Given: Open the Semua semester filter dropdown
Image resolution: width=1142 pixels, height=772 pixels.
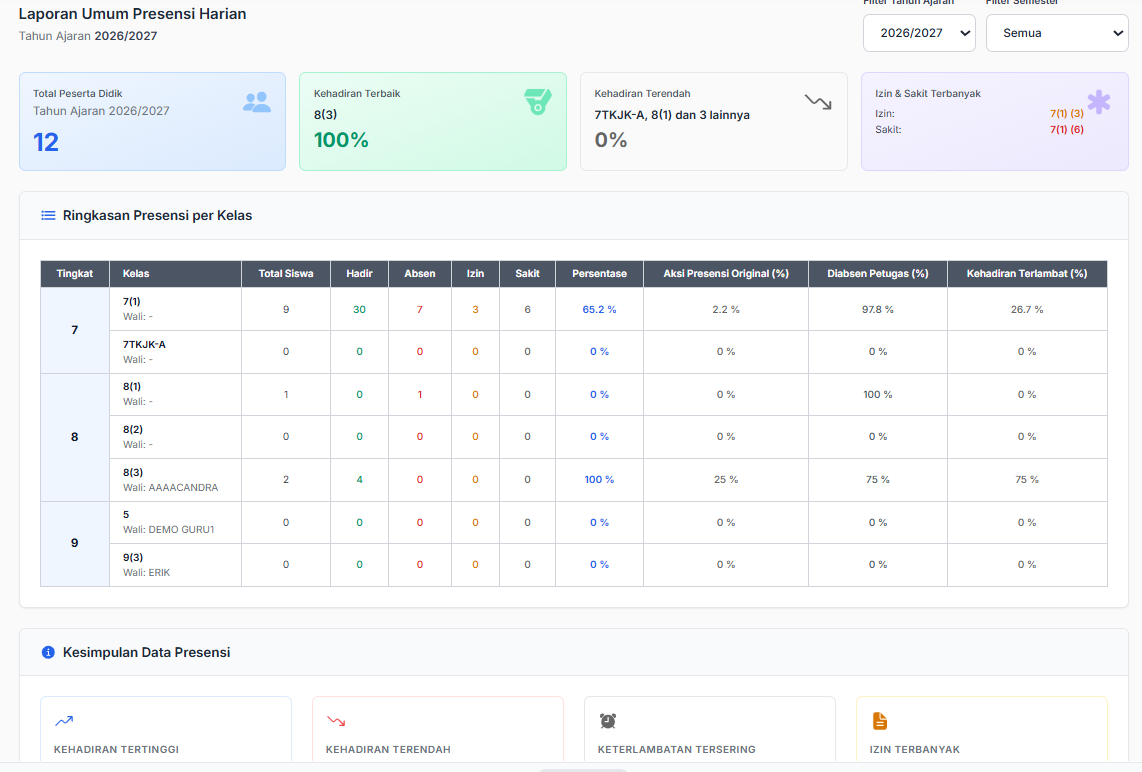Looking at the screenshot, I should point(1057,33).
